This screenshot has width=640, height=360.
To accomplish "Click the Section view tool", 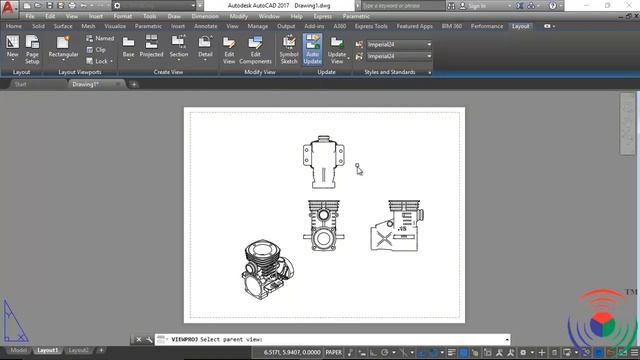I will pyautogui.click(x=179, y=48).
